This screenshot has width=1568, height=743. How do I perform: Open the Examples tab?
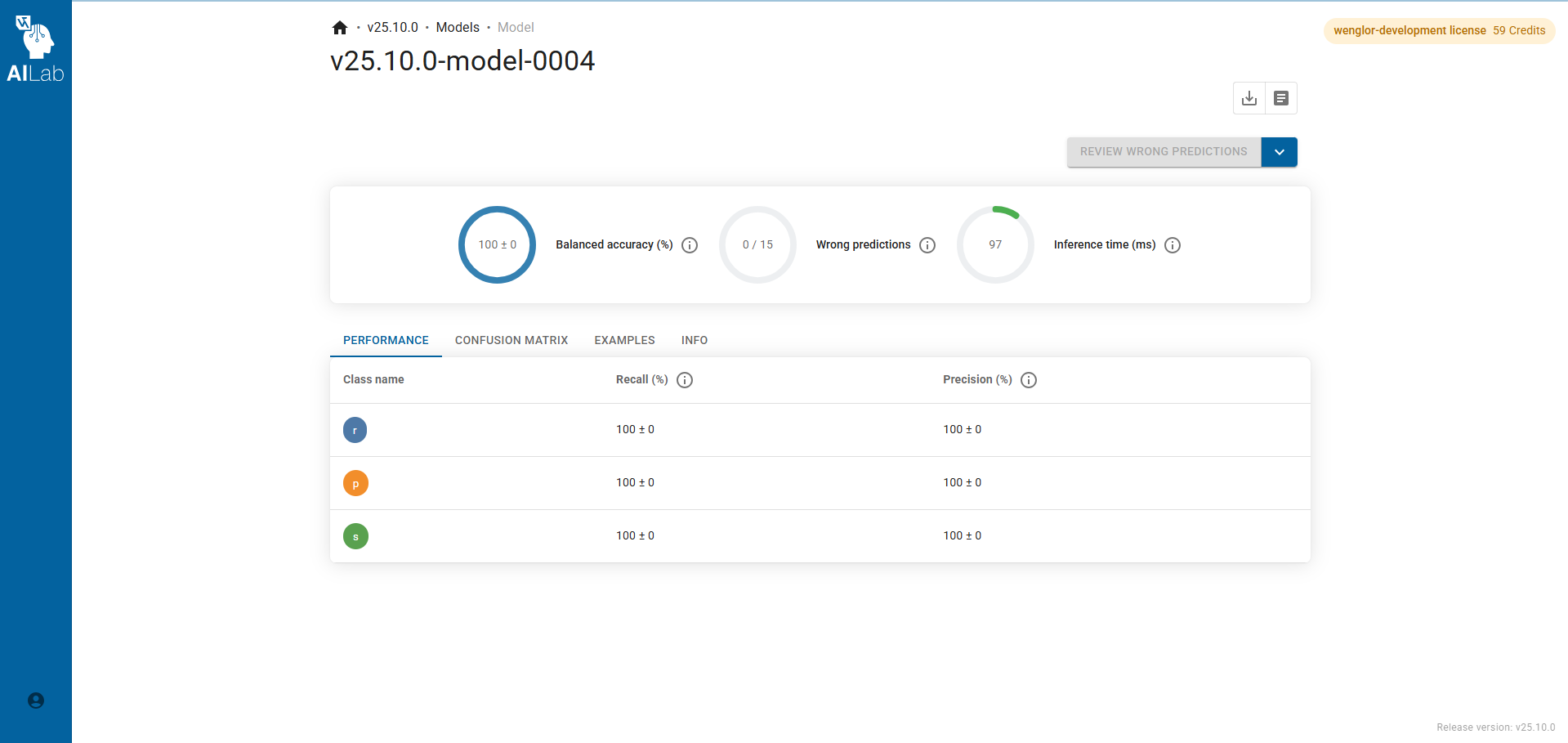[624, 340]
